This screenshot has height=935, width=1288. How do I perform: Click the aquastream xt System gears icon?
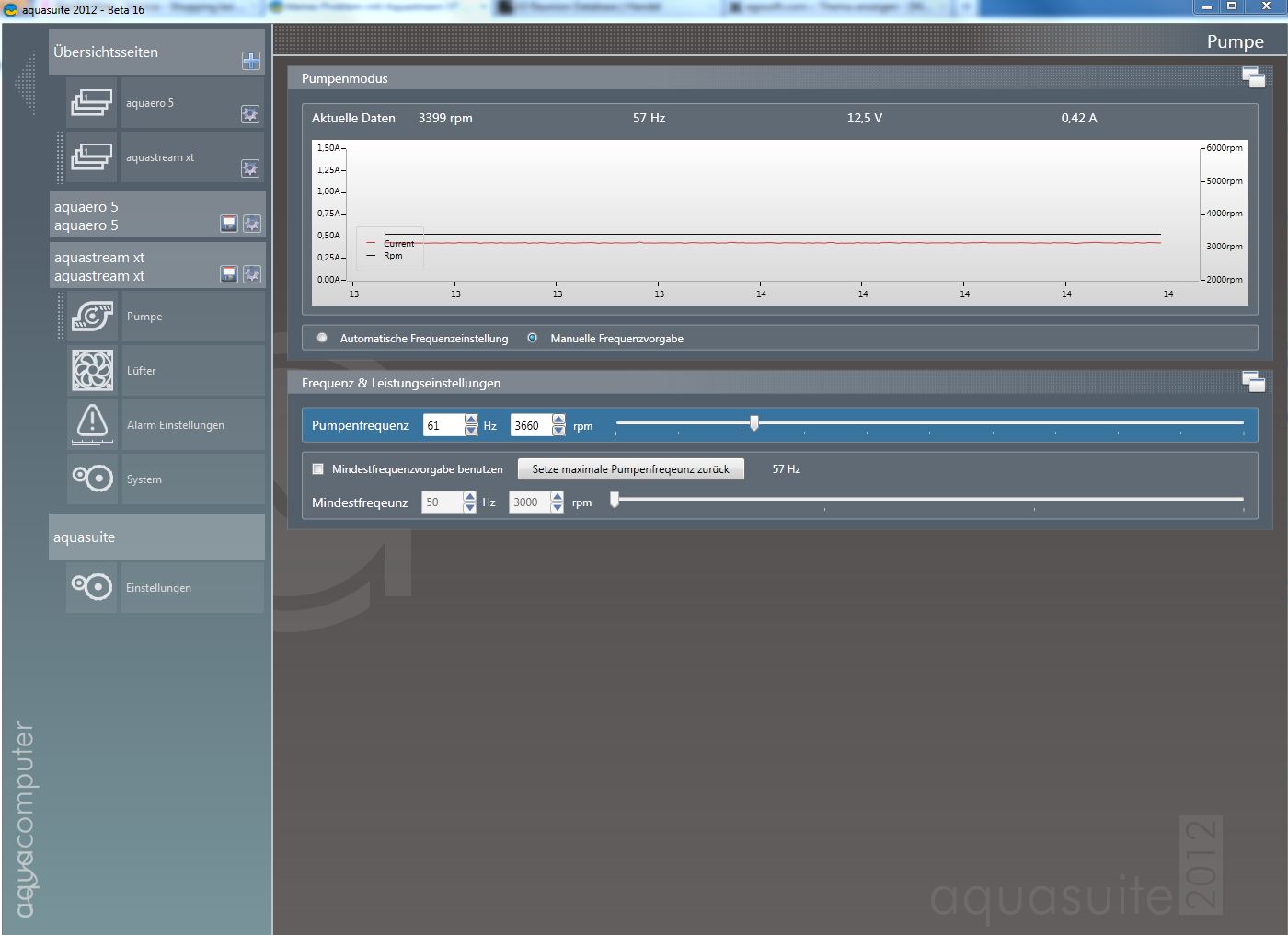pos(92,479)
